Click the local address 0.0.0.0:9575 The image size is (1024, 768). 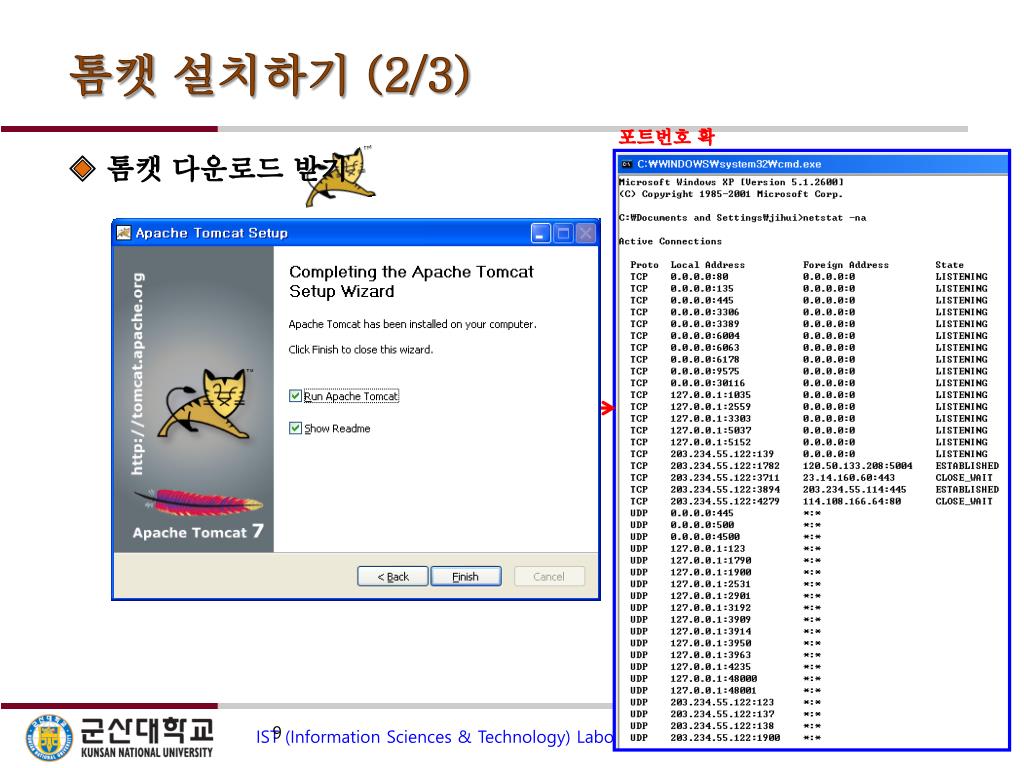click(x=705, y=371)
